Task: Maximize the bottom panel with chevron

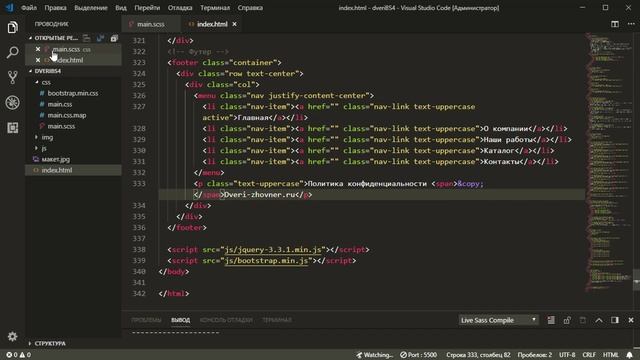Action: tap(599, 320)
